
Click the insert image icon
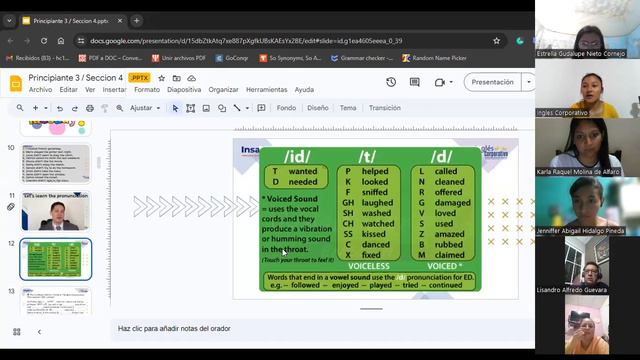click(x=206, y=108)
